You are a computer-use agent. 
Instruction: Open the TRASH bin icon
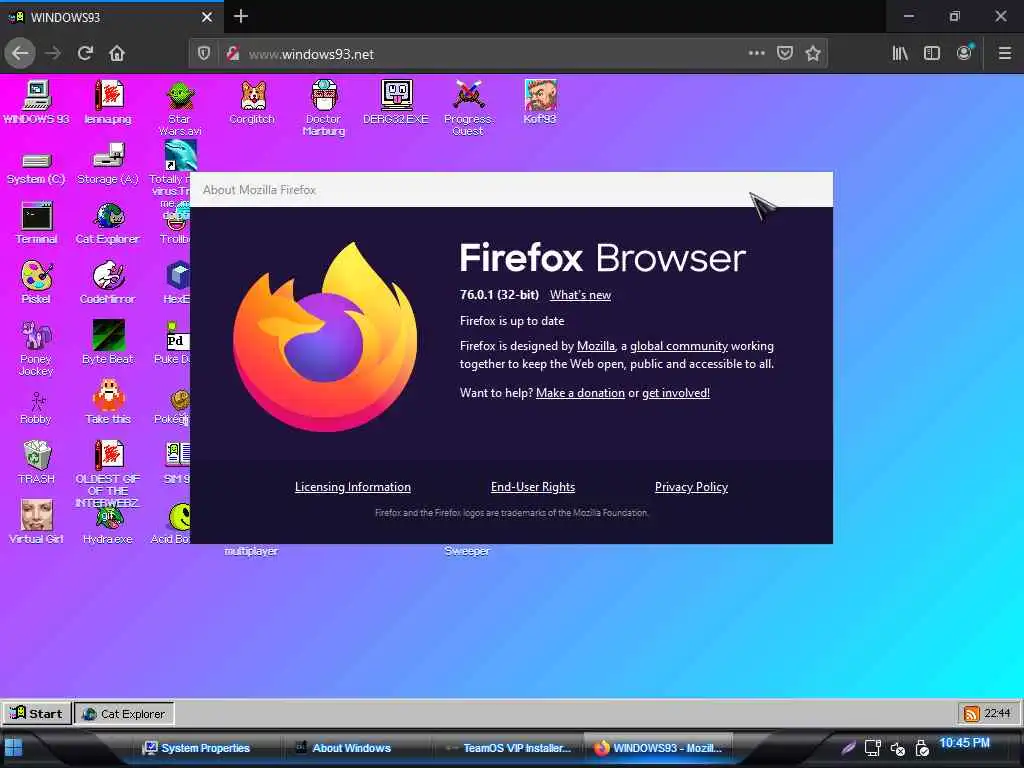36,462
